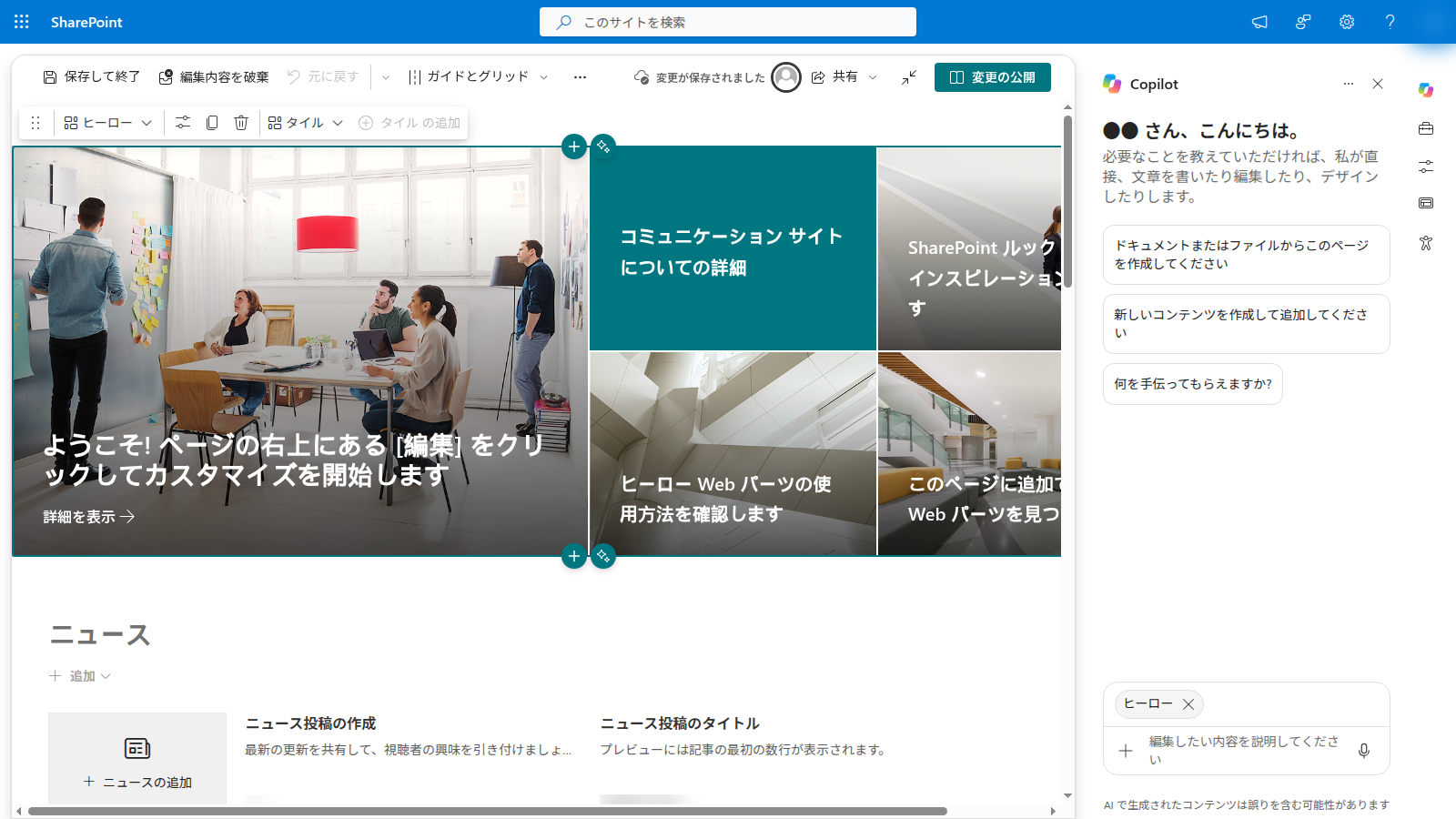Image resolution: width=1456 pixels, height=819 pixels.
Task: Expand the undo history chevron
Action: pyautogui.click(x=386, y=77)
